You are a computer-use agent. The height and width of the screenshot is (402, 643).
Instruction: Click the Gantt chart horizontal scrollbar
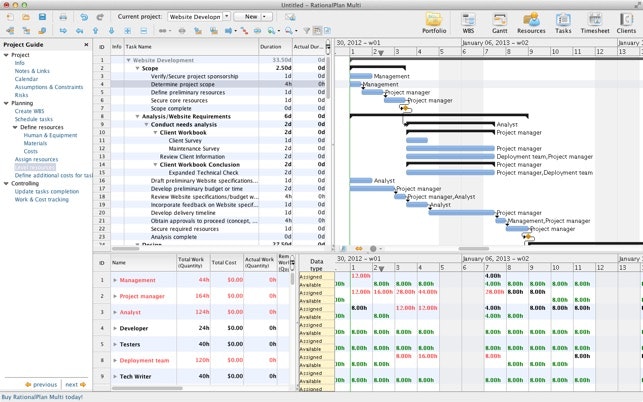point(474,249)
